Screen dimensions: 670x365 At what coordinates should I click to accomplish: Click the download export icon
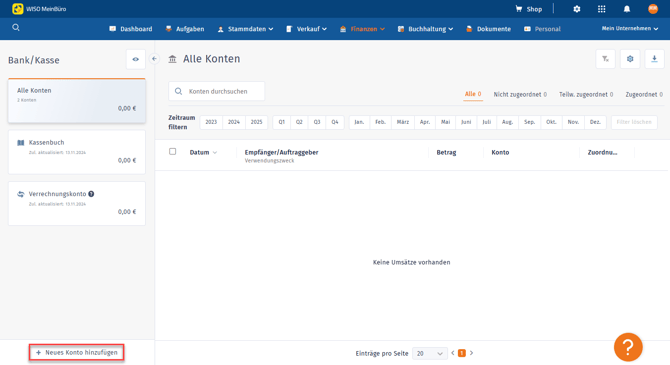coord(654,59)
